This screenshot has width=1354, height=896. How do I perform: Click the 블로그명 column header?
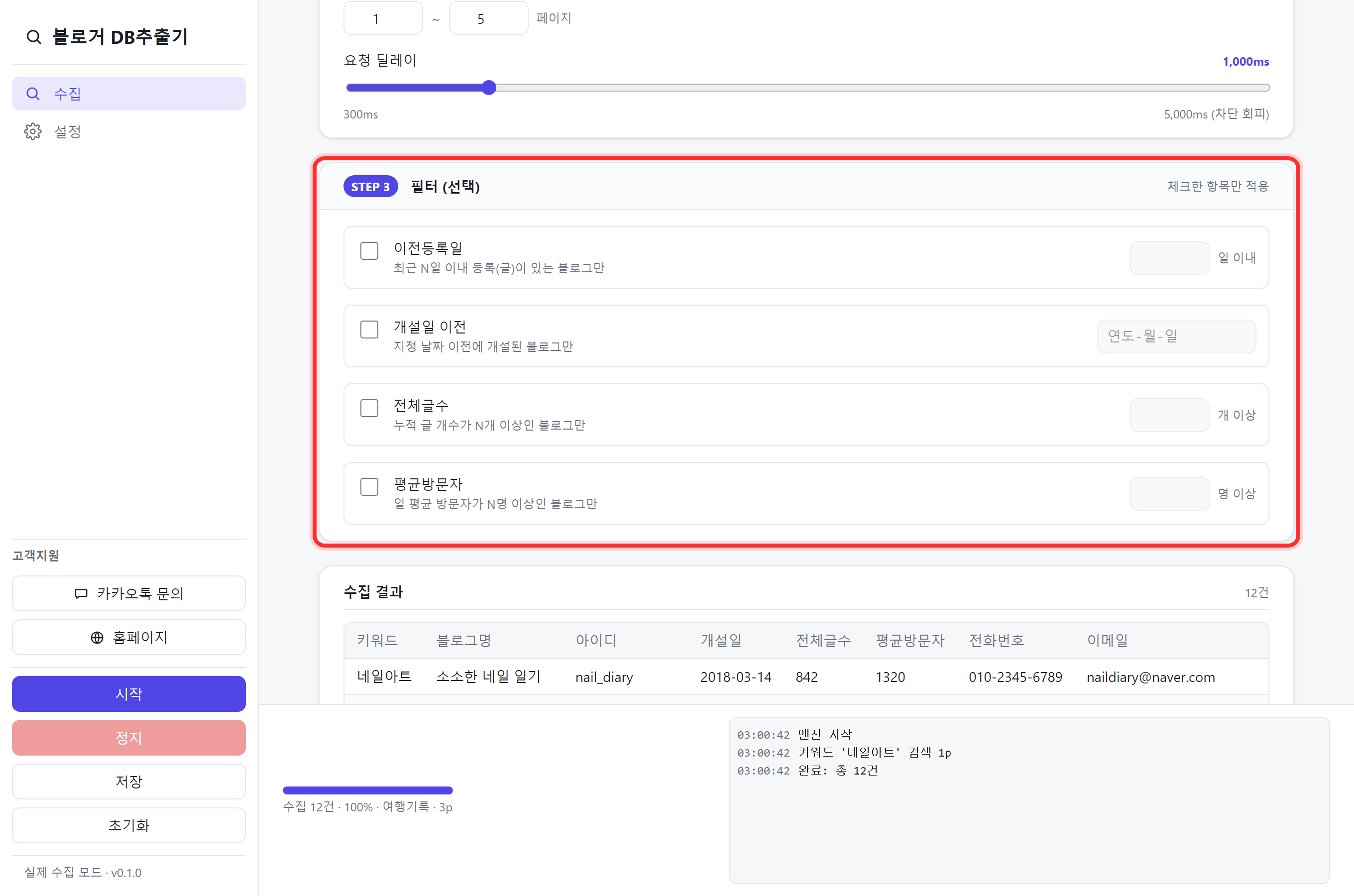[x=464, y=641]
